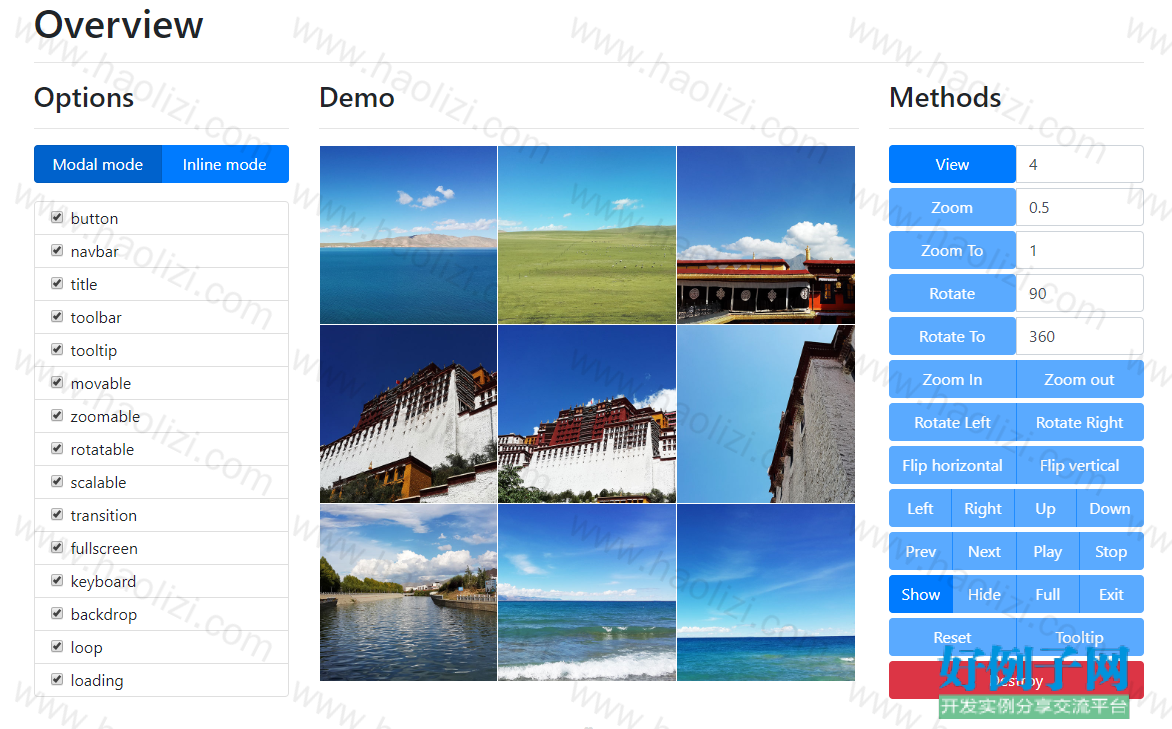The height and width of the screenshot is (729, 1172).
Task: Focus the Rotate To value input
Action: tap(1079, 336)
